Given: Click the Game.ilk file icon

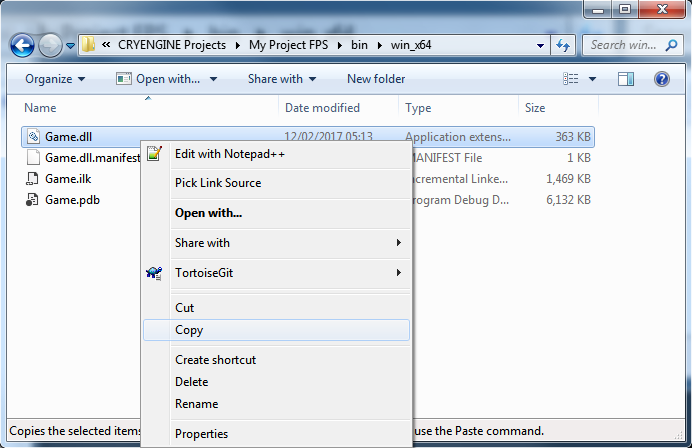Looking at the screenshot, I should click(x=32, y=178).
